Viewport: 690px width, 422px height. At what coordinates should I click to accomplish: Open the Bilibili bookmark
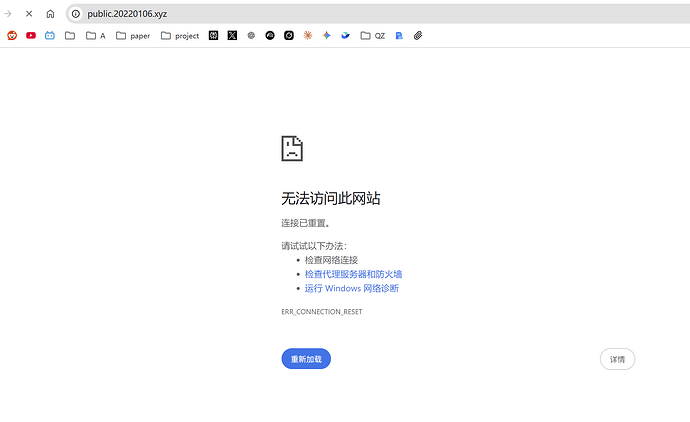[x=50, y=36]
